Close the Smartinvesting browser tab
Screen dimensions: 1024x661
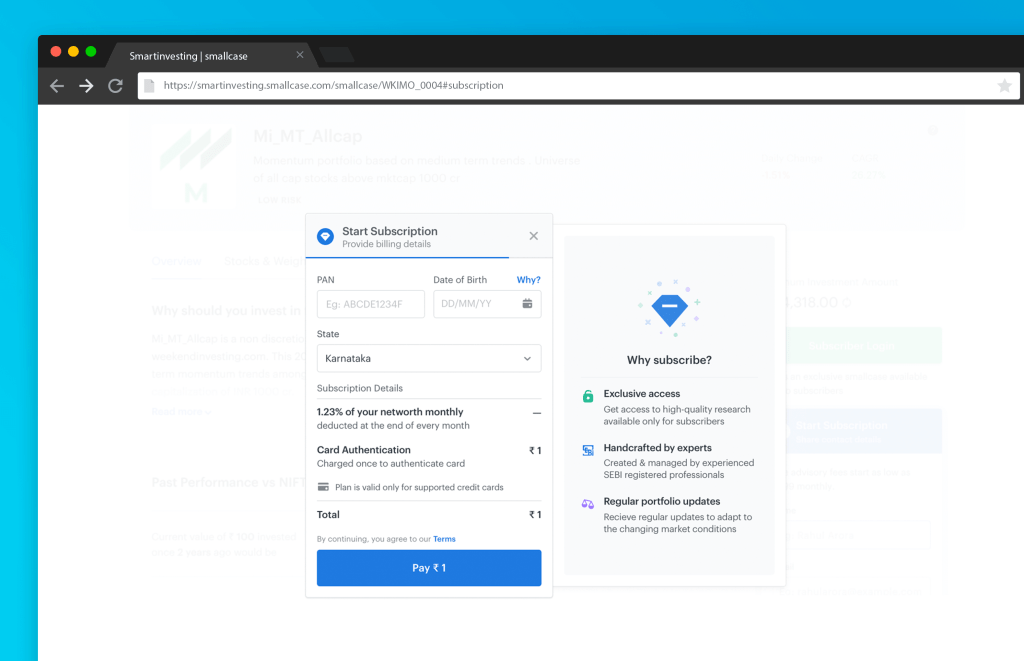tap(300, 55)
